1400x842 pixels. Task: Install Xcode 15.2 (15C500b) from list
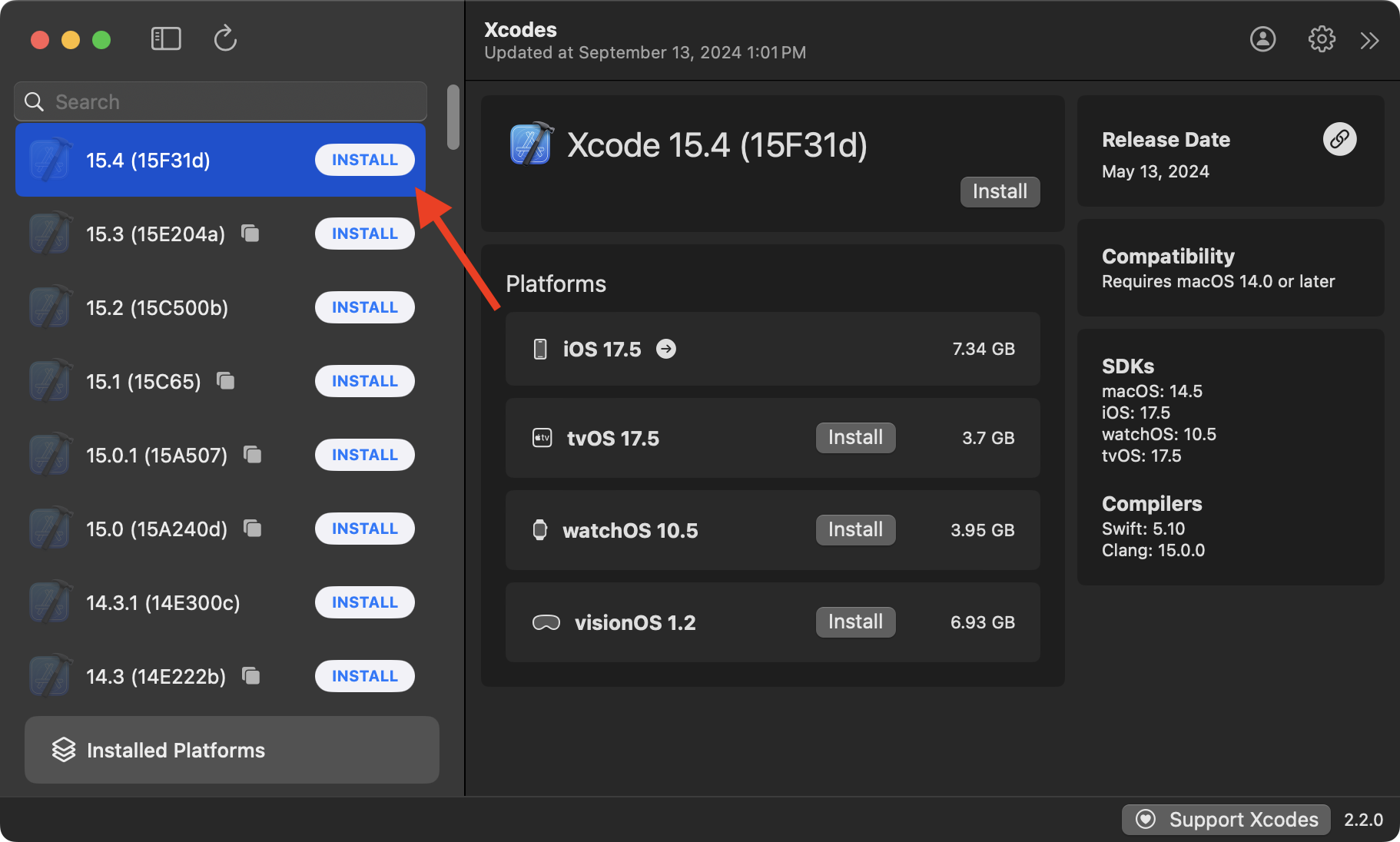[364, 307]
